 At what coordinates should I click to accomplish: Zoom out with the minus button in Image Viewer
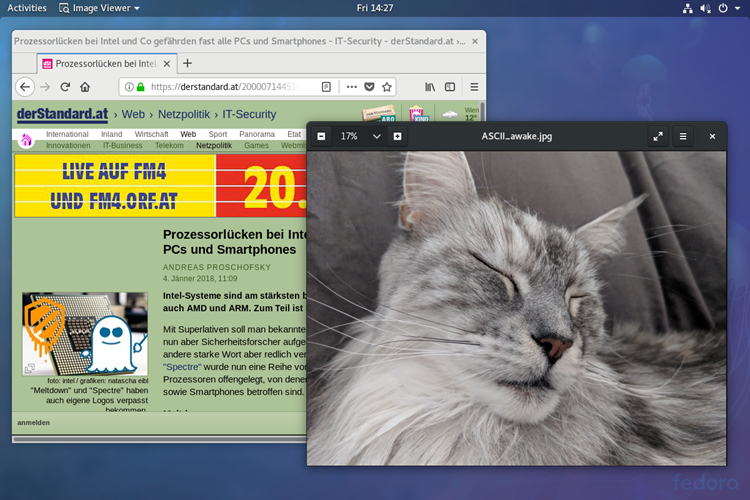321,136
